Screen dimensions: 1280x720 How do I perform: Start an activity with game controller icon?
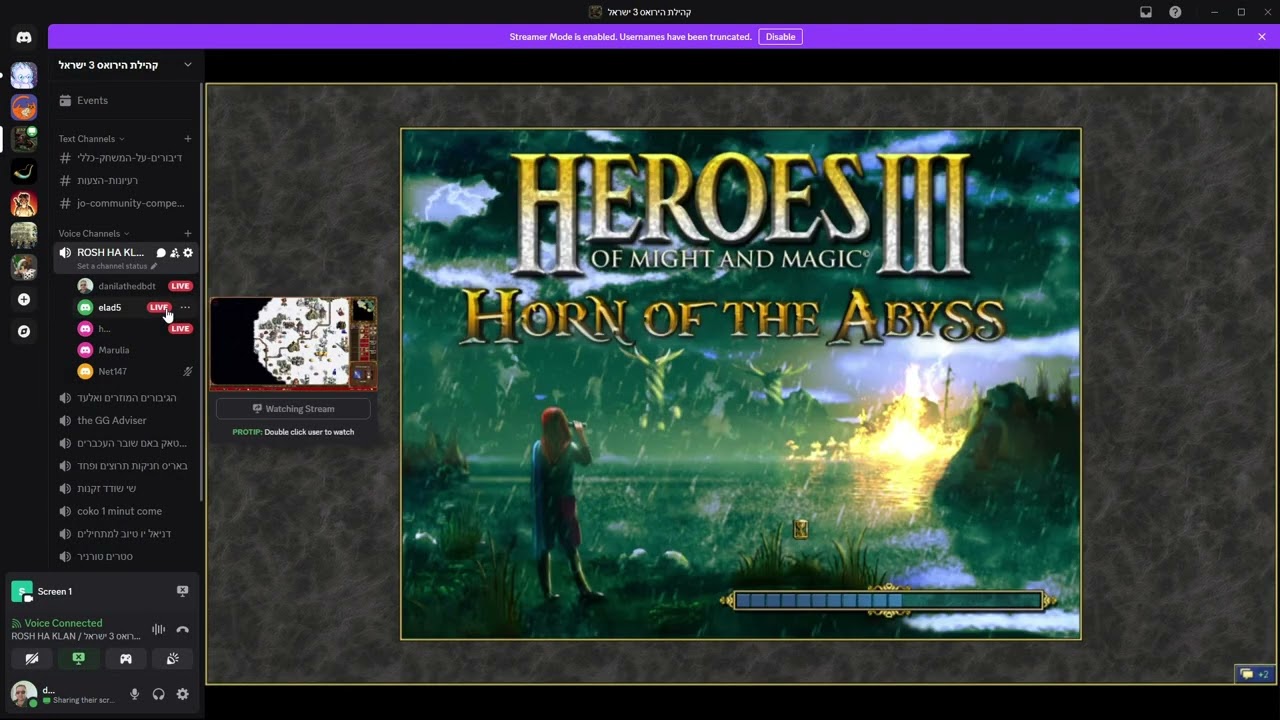coord(126,659)
